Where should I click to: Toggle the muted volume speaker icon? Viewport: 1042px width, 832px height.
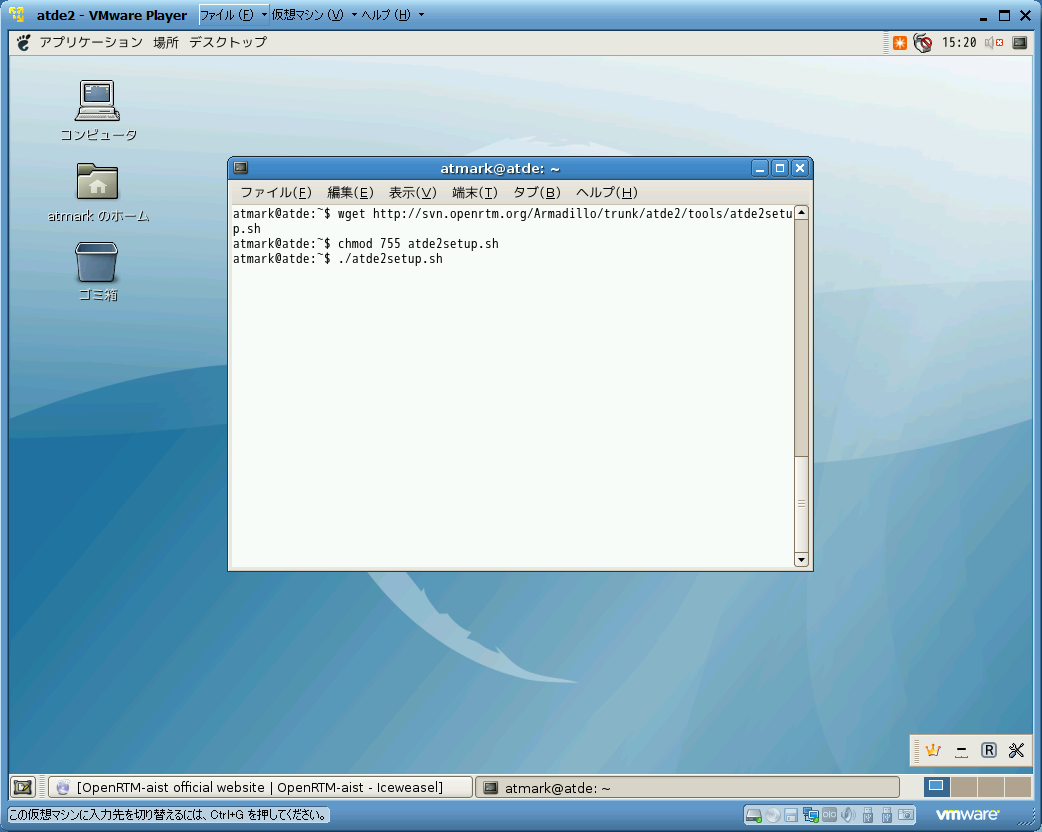[x=994, y=43]
